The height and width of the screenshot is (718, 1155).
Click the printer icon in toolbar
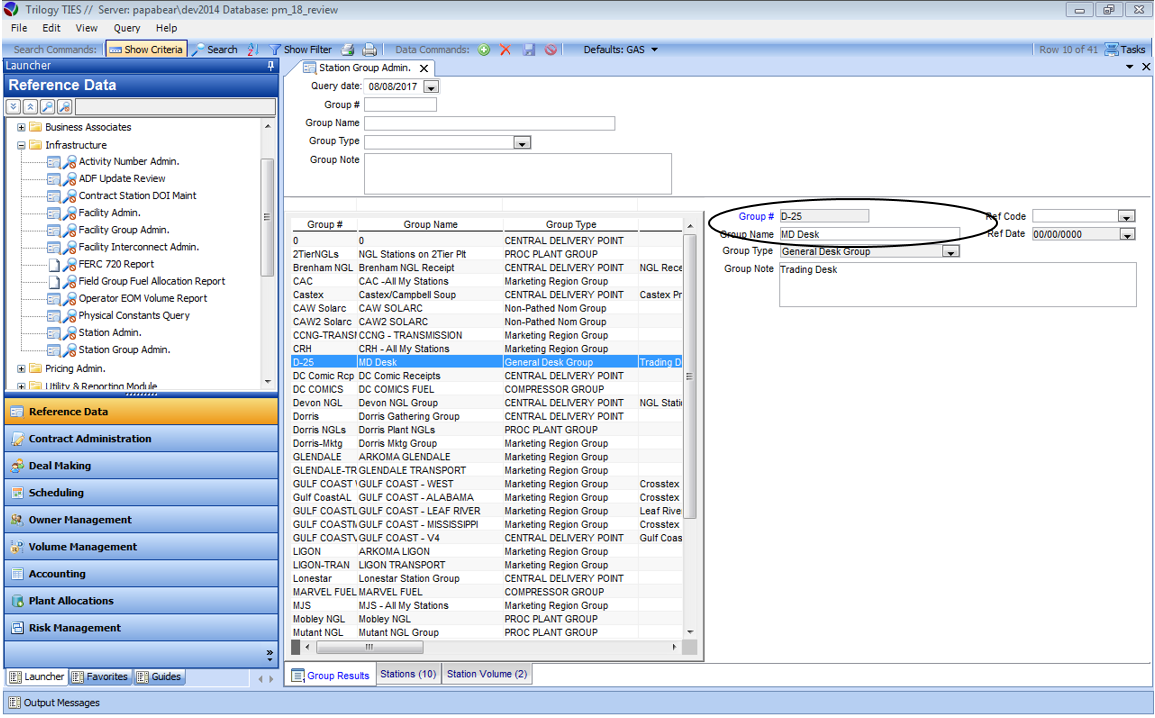tap(369, 50)
